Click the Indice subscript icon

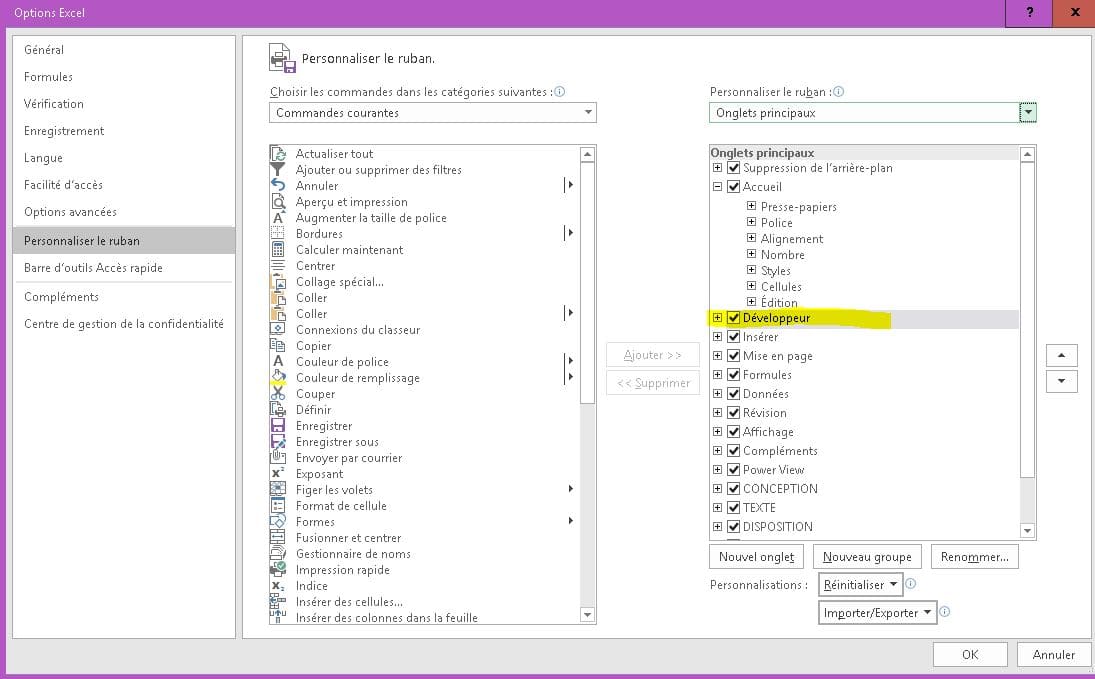278,587
